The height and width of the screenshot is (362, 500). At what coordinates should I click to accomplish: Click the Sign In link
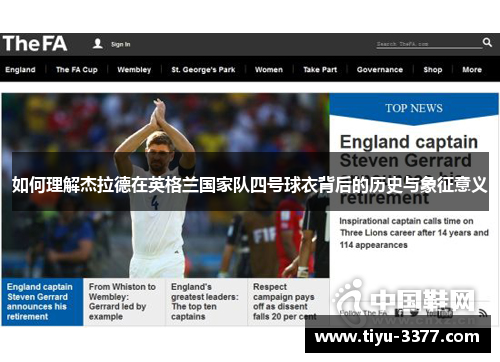coord(121,44)
